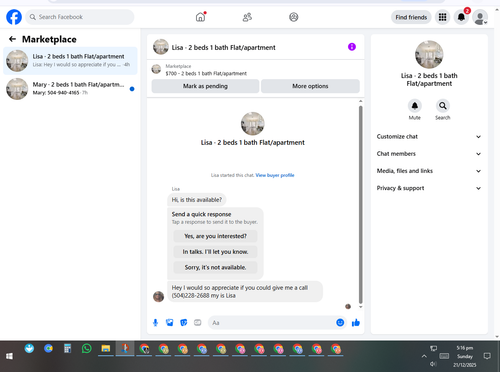Open the Friends tab icon

(x=247, y=17)
